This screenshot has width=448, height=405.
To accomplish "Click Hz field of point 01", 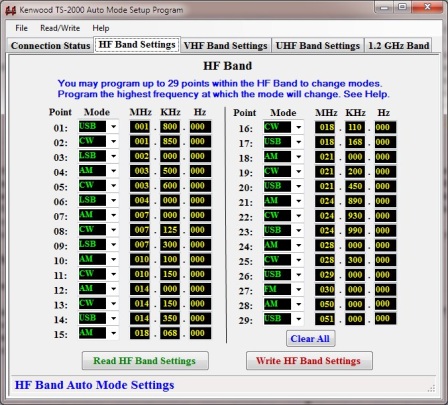I will 200,127.
